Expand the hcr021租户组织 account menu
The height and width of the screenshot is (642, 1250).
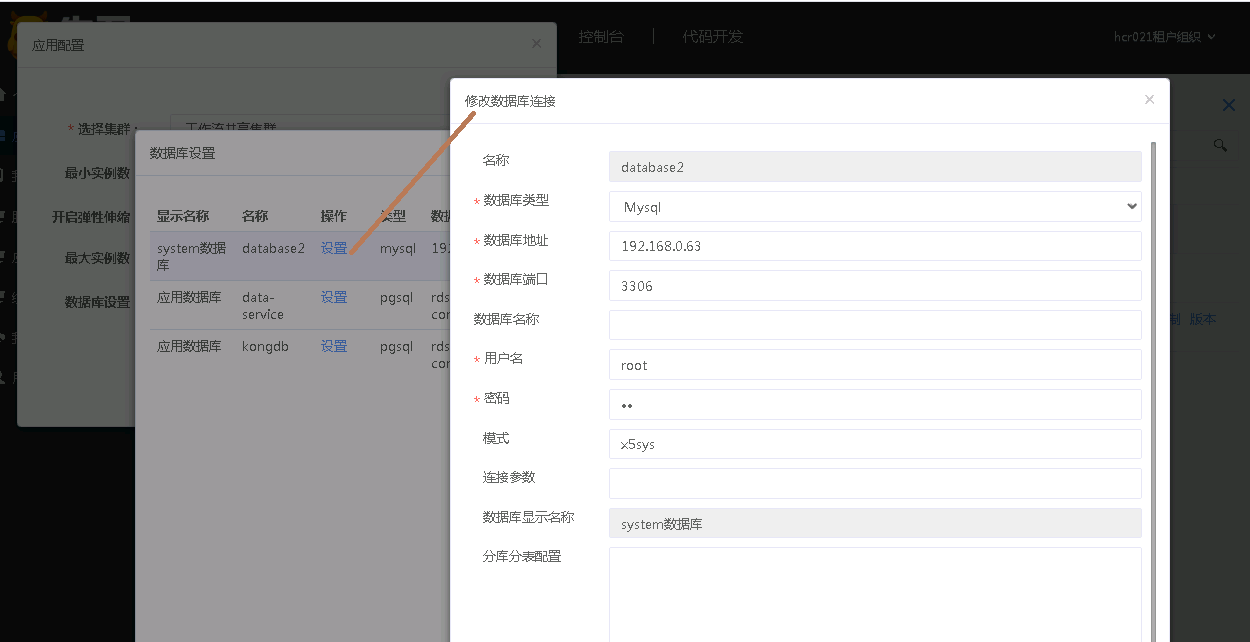tap(1164, 37)
